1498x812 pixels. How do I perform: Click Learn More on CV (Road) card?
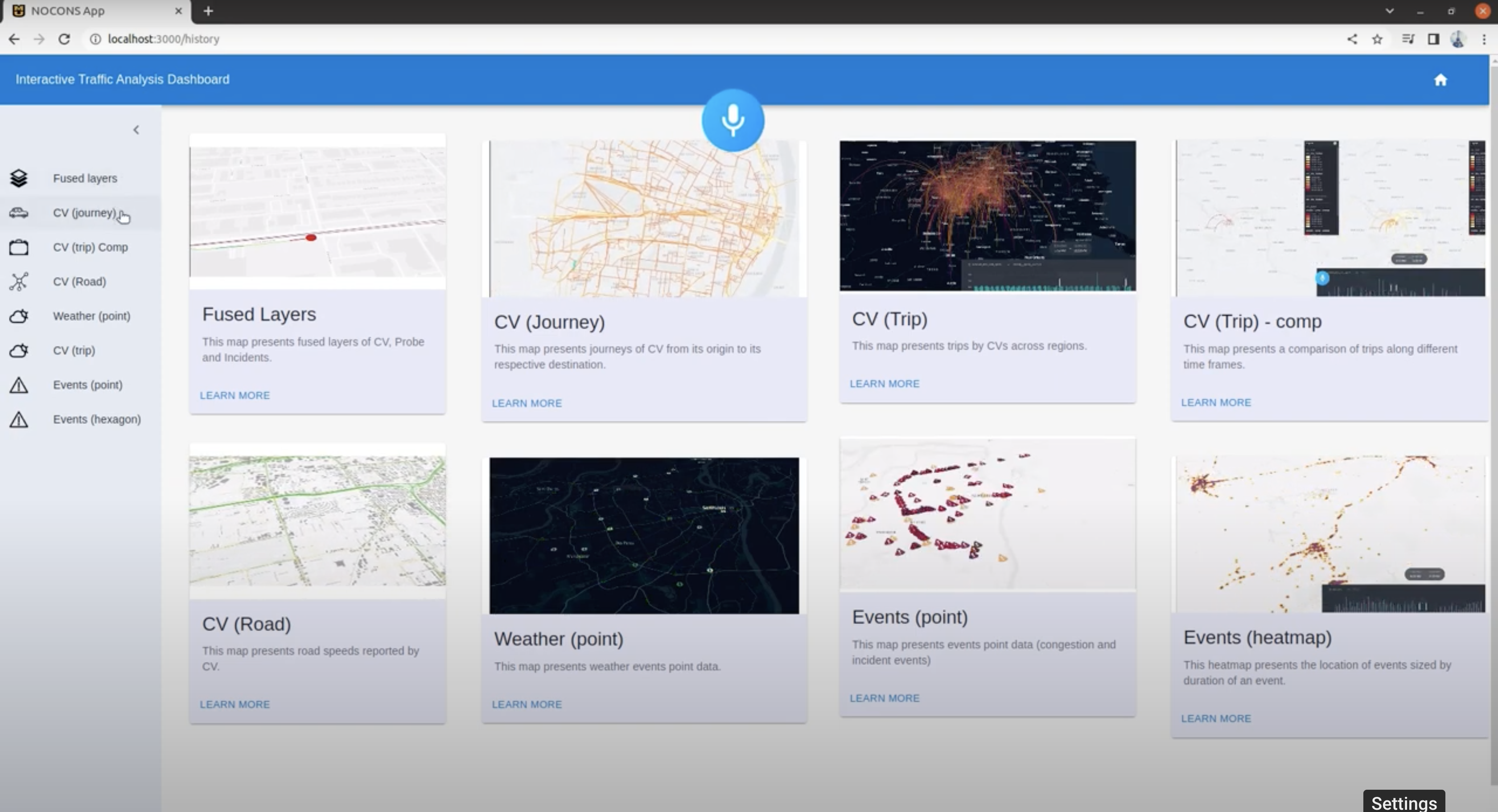(235, 705)
